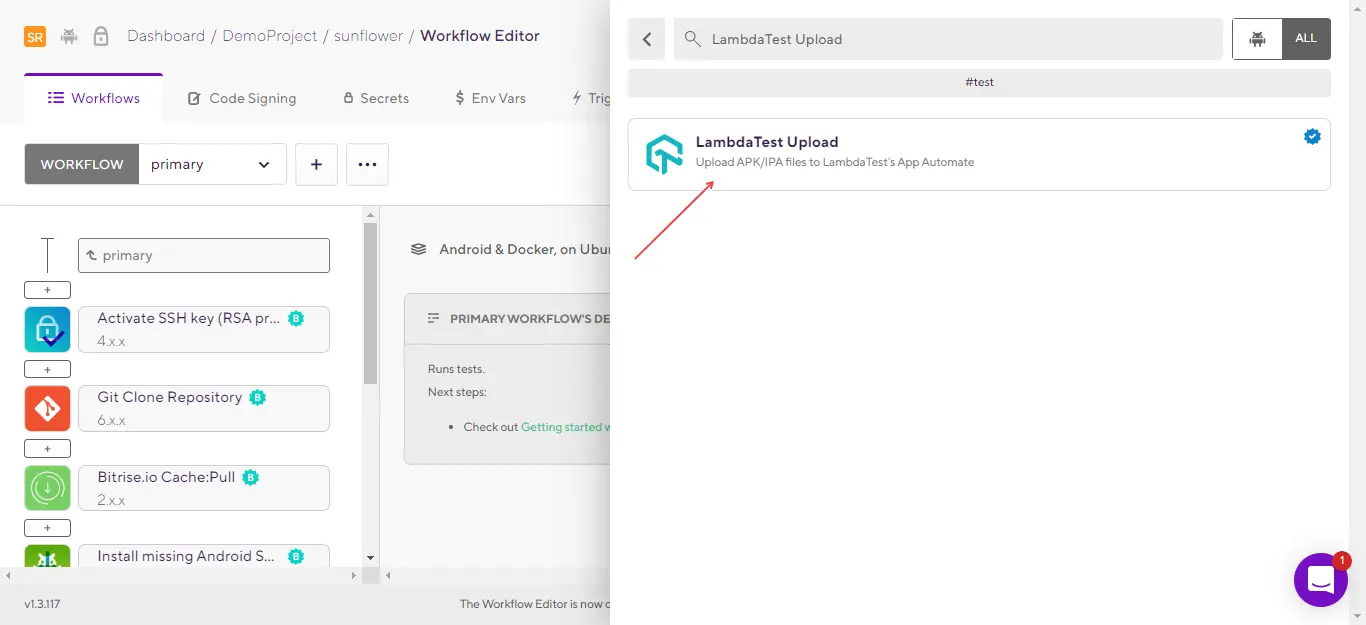Open the Secrets tab
This screenshot has height=625, width=1366.
pos(376,98)
